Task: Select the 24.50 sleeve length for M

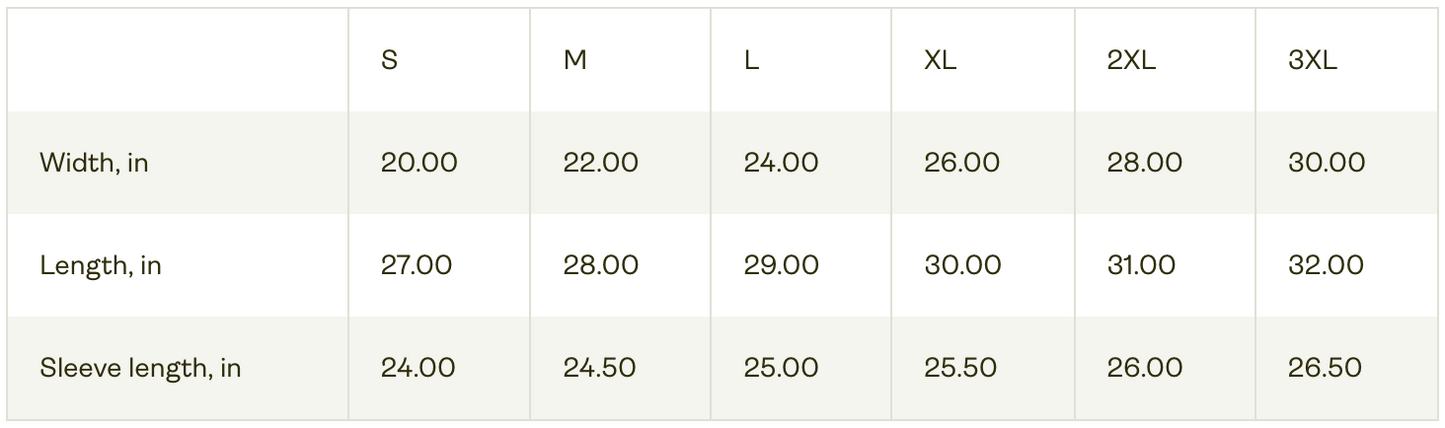Action: pyautogui.click(x=599, y=368)
